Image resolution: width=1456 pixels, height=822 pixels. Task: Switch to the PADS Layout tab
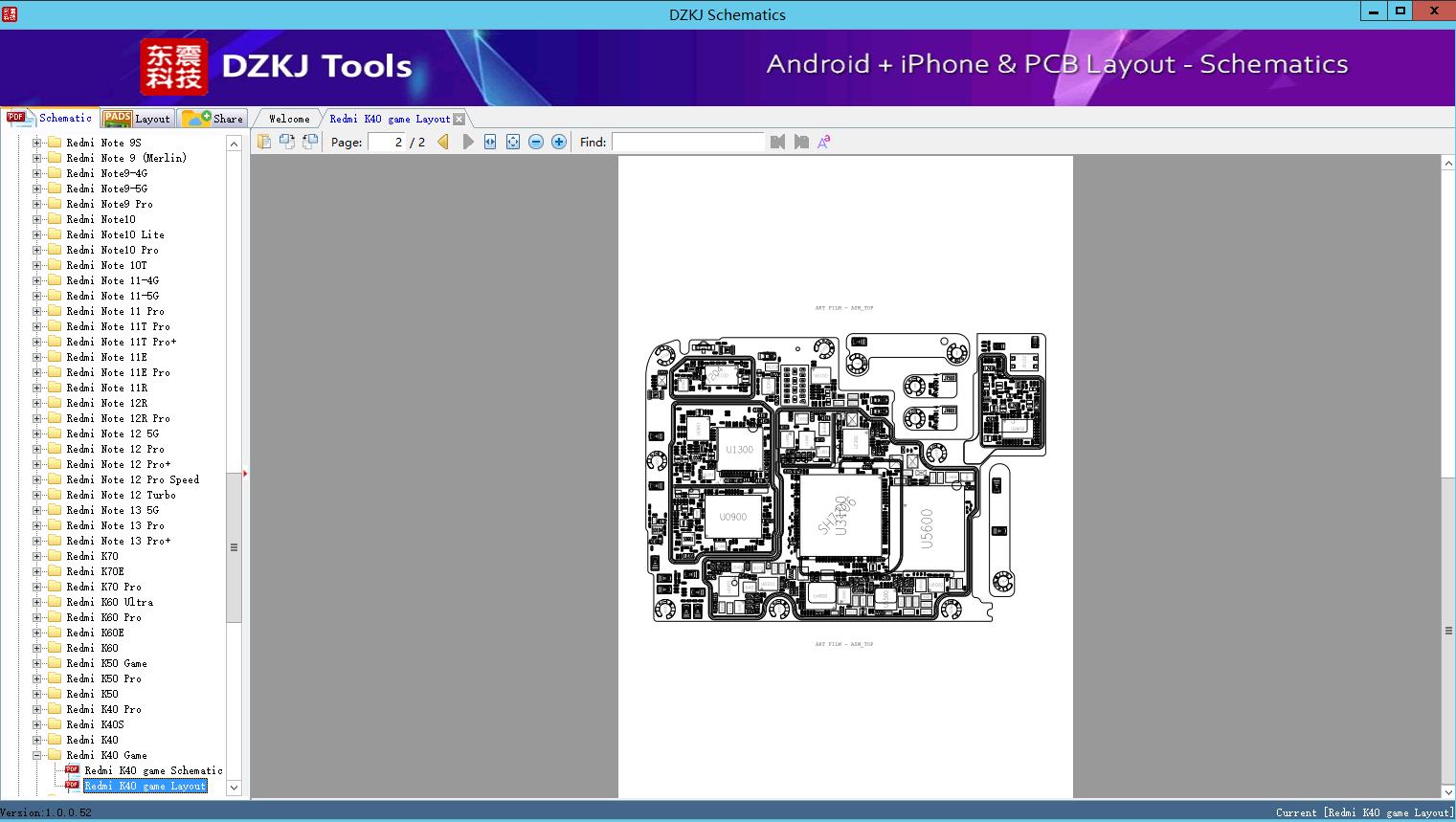point(137,119)
